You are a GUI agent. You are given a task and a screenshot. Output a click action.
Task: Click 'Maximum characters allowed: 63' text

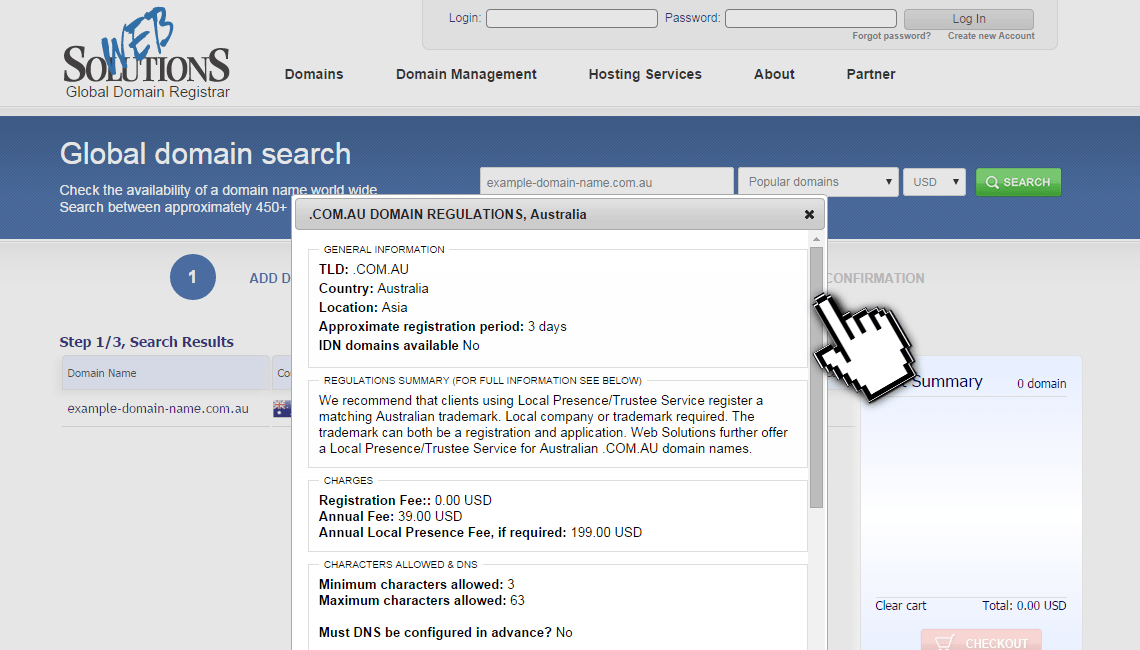pos(422,601)
